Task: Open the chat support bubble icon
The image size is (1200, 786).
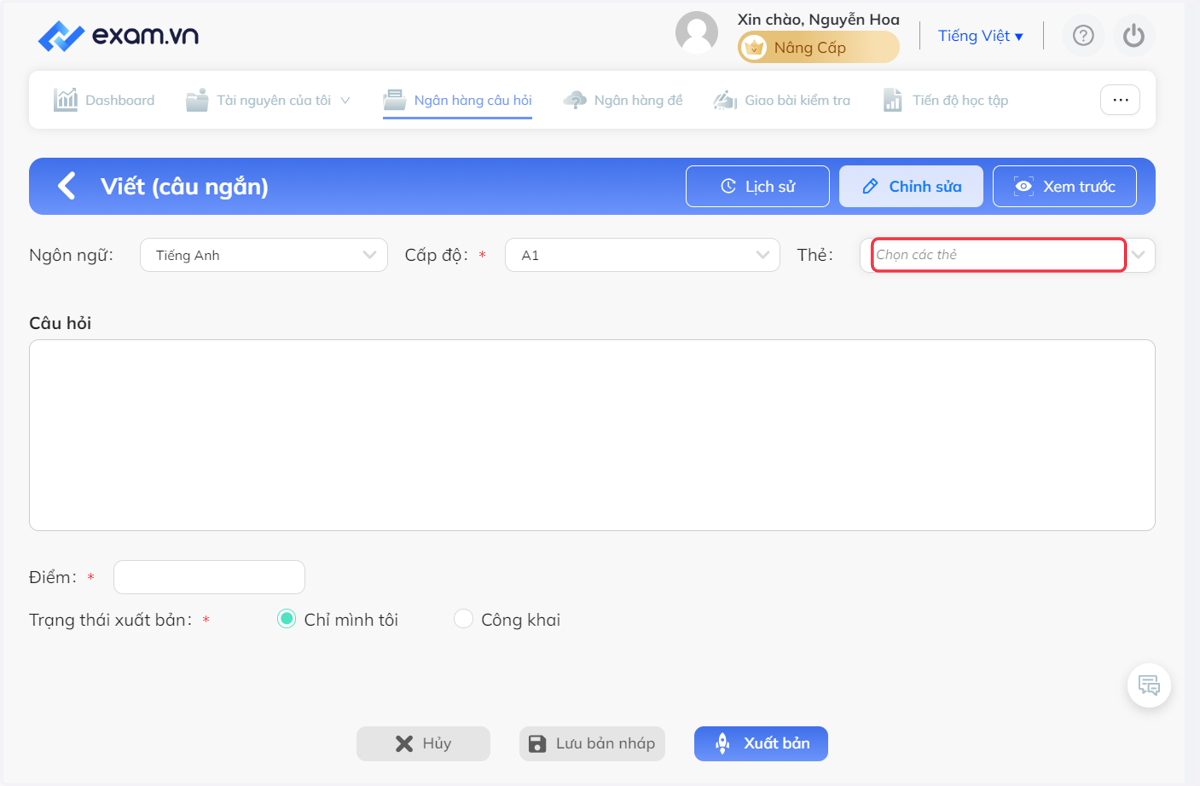Action: 1149,686
